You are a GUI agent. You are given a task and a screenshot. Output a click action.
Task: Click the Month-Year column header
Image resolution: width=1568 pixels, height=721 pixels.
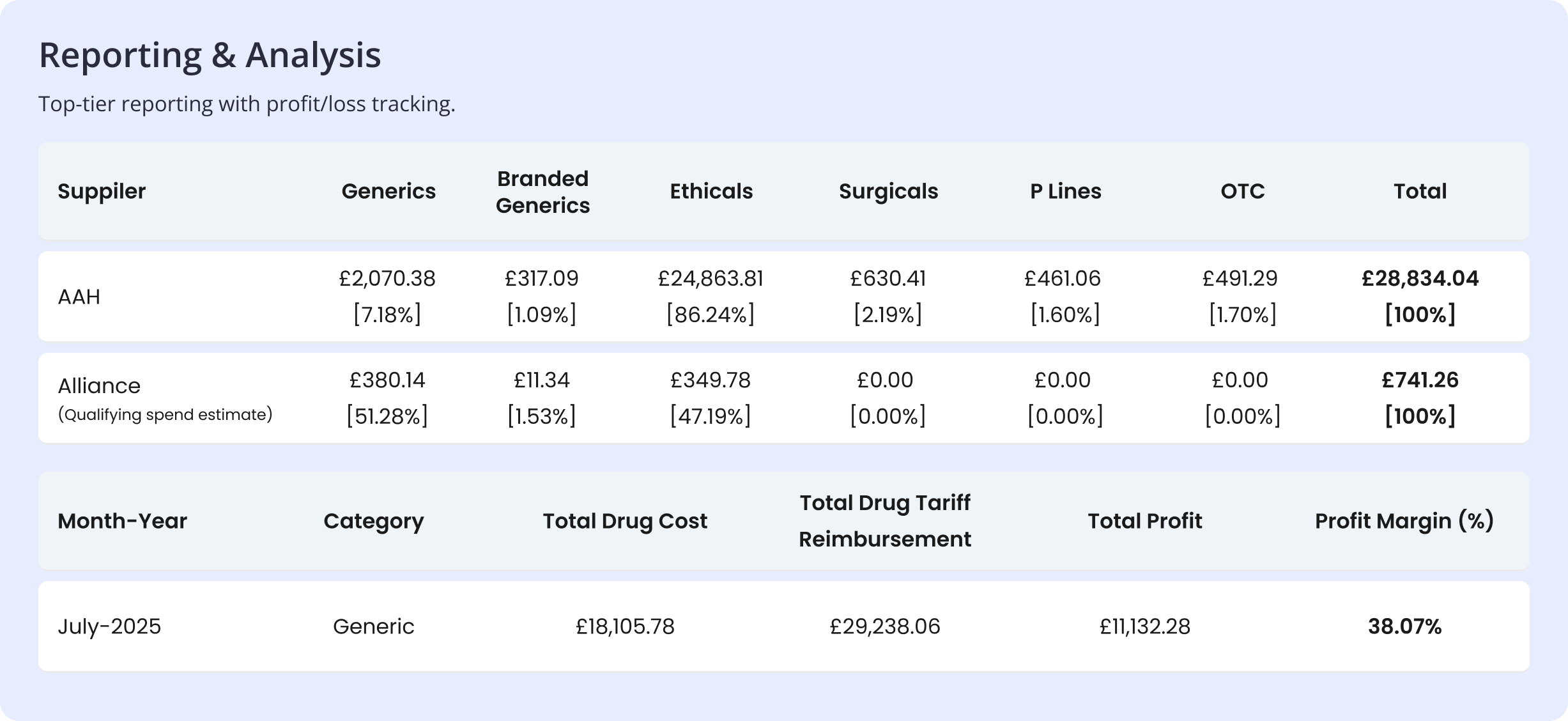(x=122, y=521)
